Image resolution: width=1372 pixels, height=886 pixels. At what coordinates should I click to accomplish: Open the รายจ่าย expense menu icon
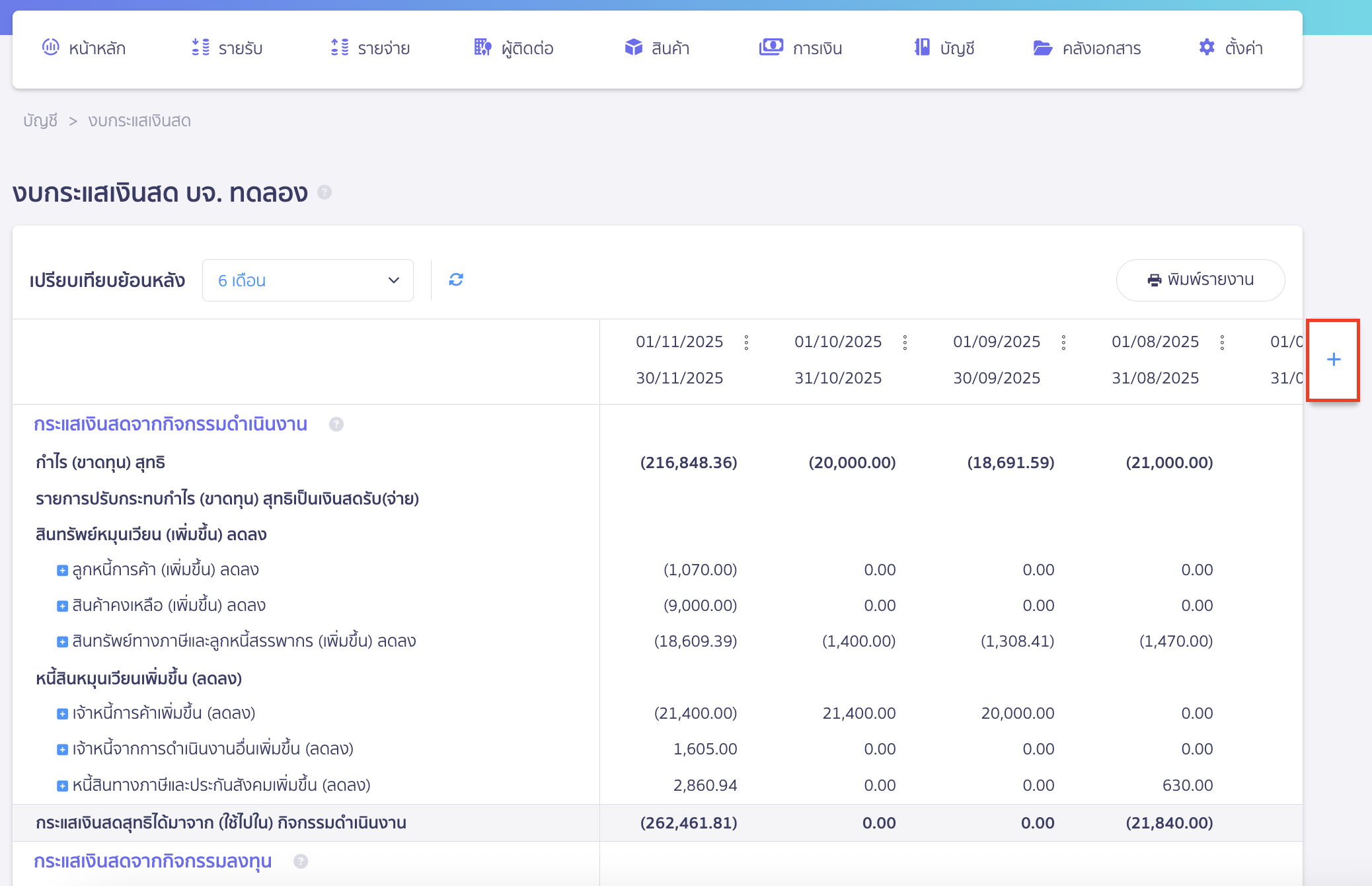click(x=338, y=47)
